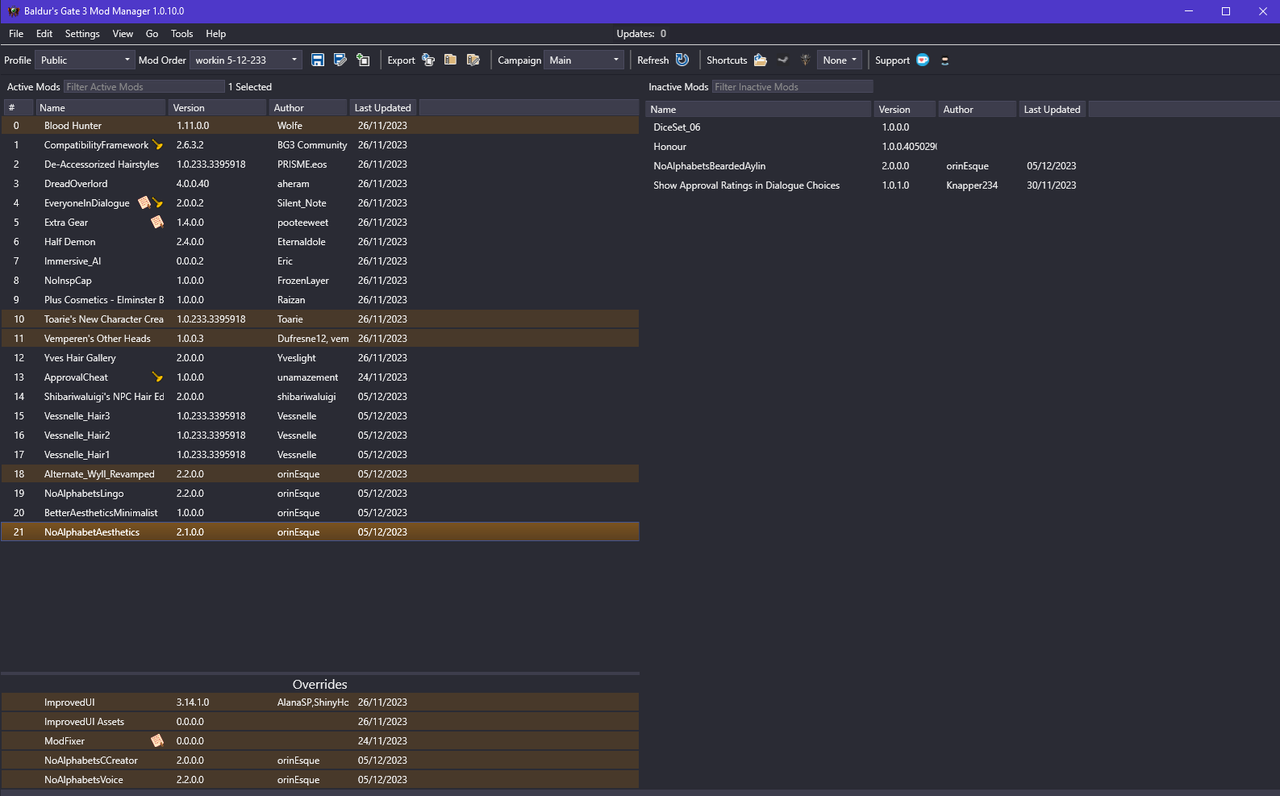The width and height of the screenshot is (1280, 796).
Task: Click the Filter Inactive Mods field
Action: (x=792, y=87)
